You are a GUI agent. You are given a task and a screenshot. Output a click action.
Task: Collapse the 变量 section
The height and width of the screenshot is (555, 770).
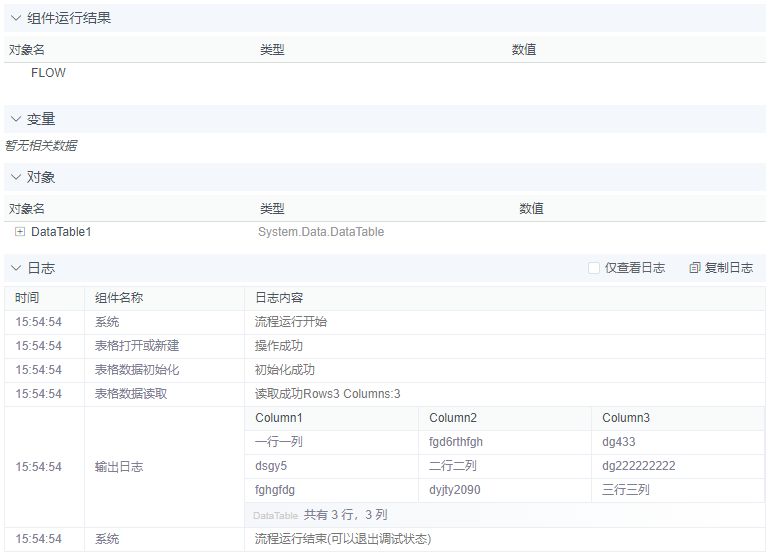pos(16,119)
